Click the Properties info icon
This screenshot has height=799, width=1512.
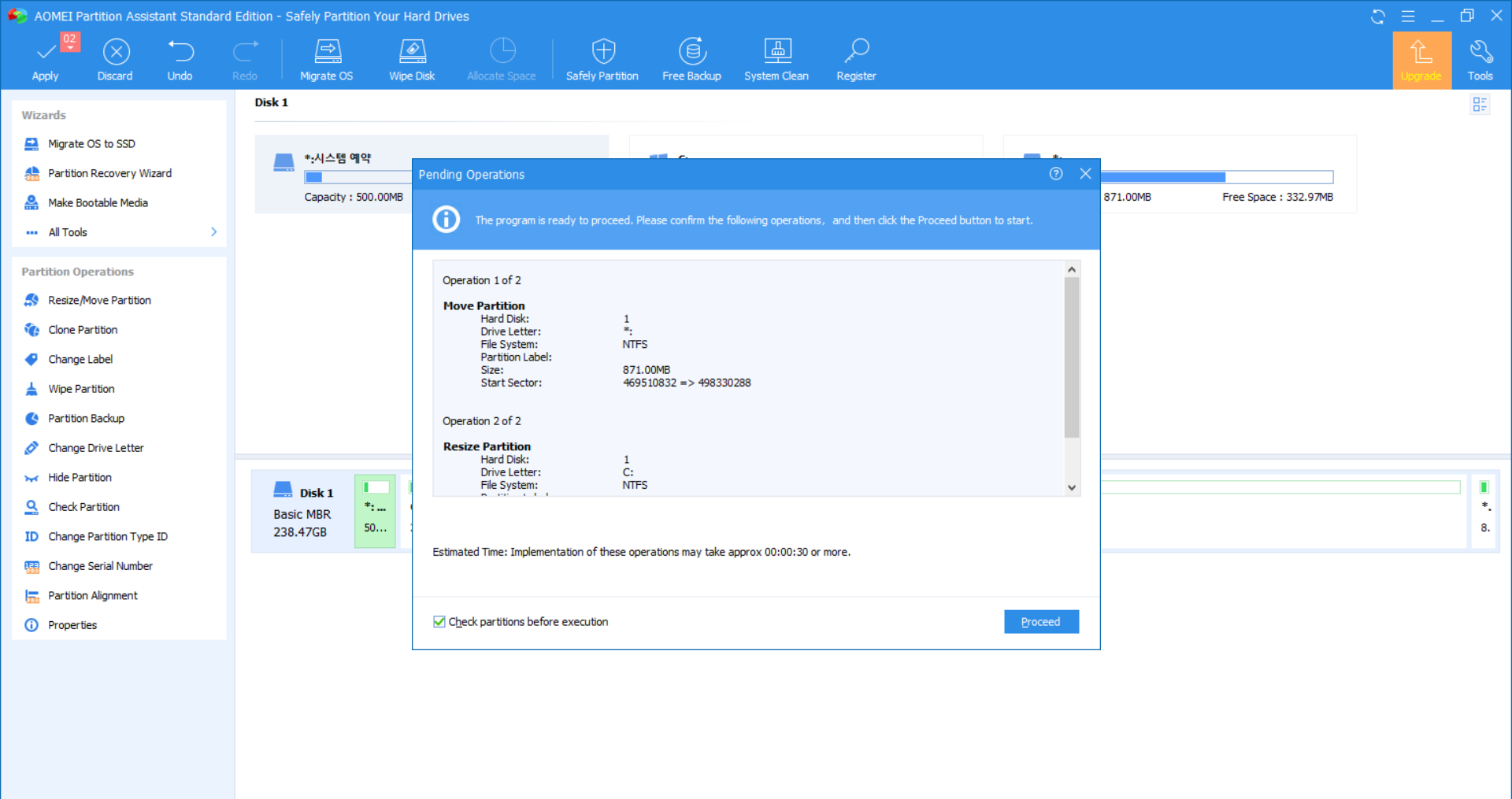[31, 625]
